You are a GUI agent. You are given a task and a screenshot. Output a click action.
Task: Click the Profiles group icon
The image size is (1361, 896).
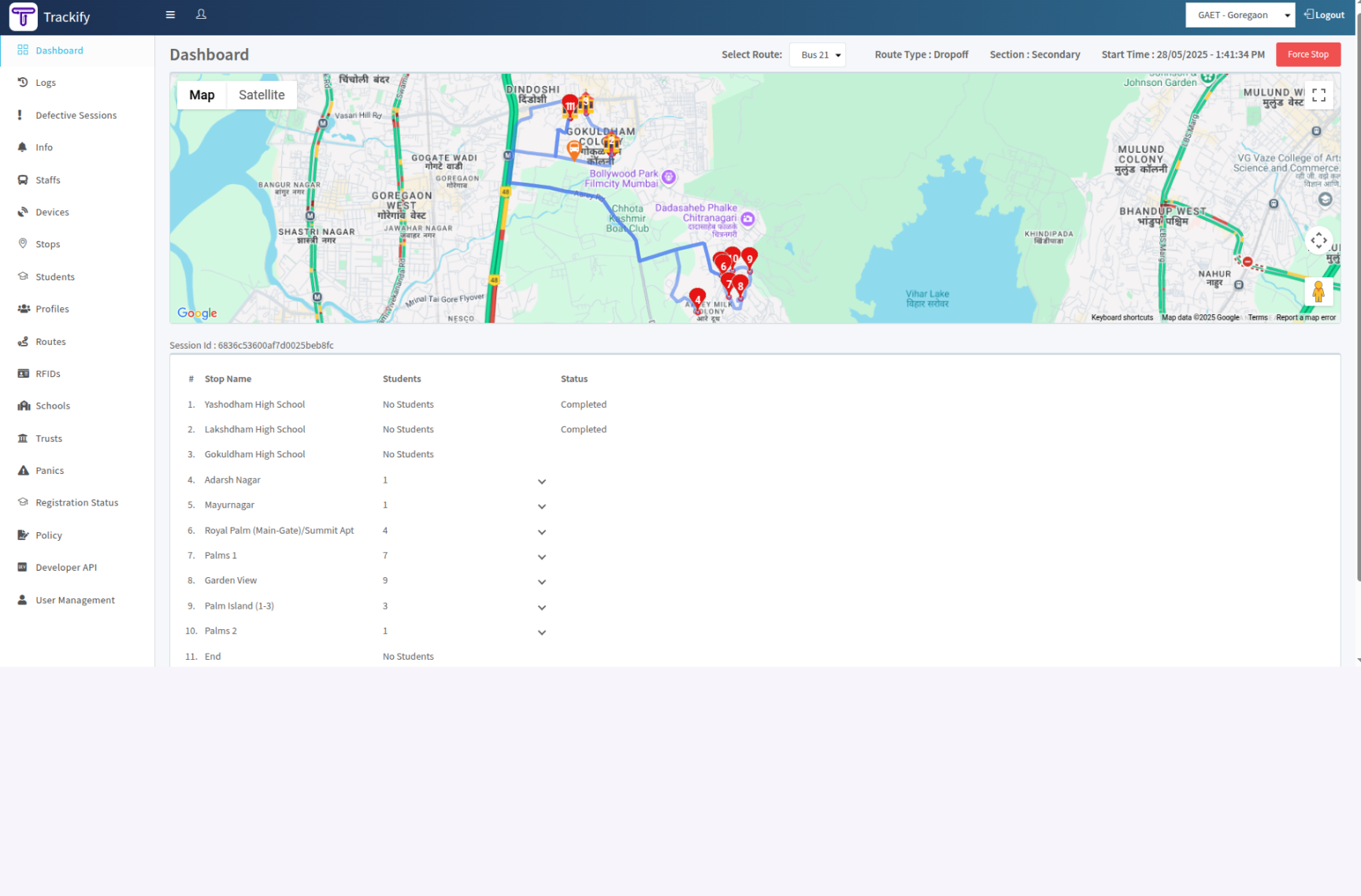(x=24, y=309)
